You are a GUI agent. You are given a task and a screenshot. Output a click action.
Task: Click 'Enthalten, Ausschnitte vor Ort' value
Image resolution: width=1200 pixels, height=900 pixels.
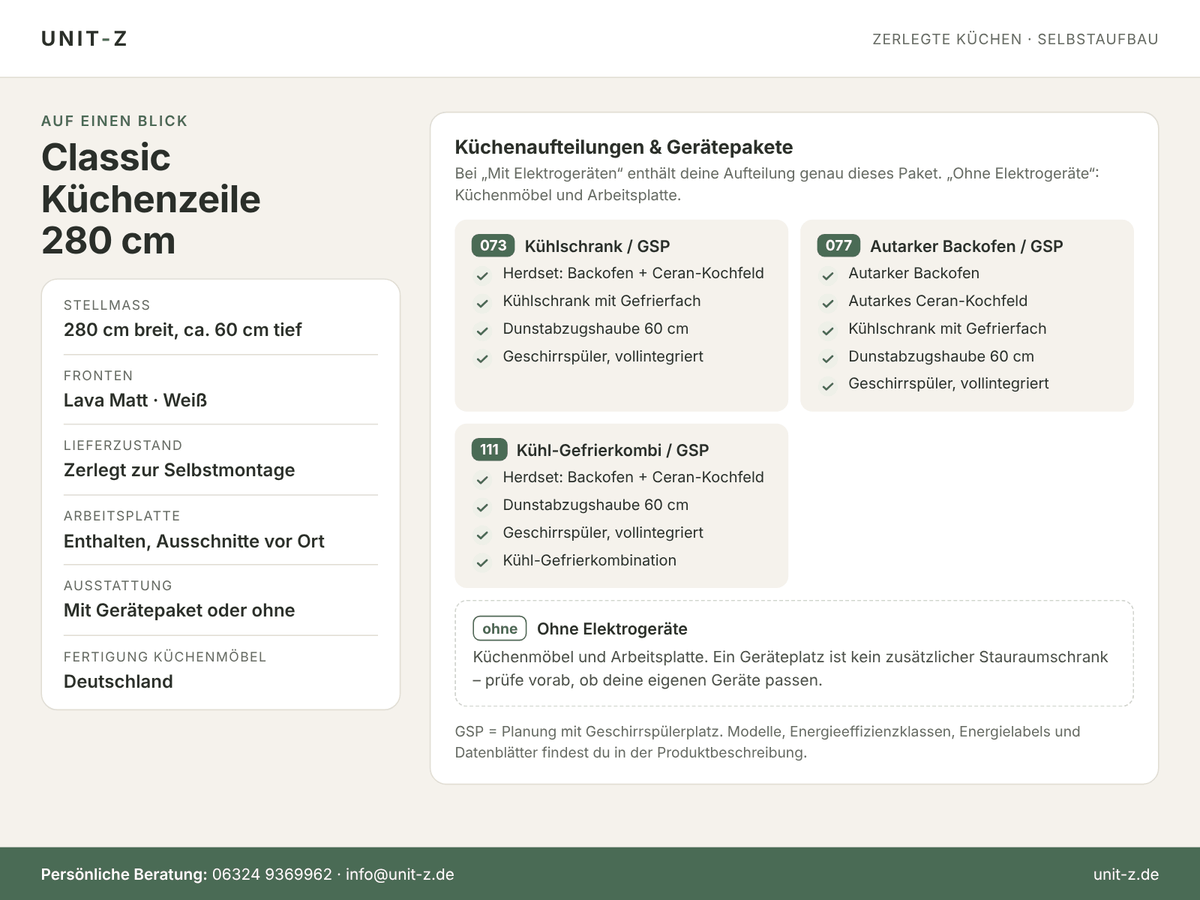(x=194, y=541)
